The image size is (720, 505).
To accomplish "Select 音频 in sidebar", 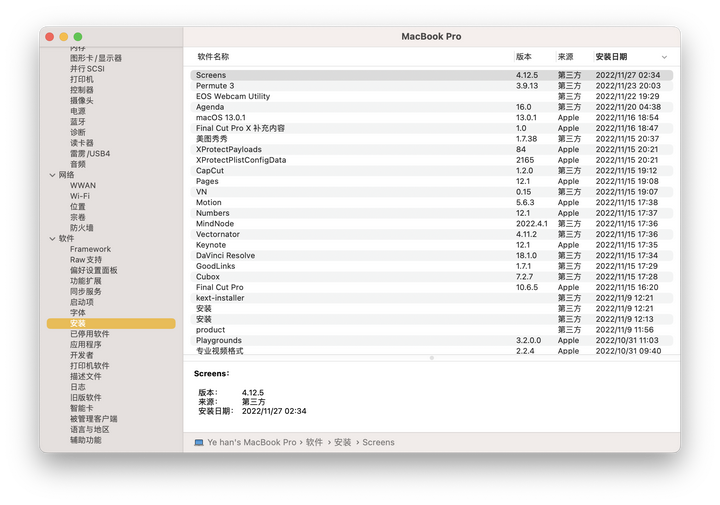I will (78, 164).
